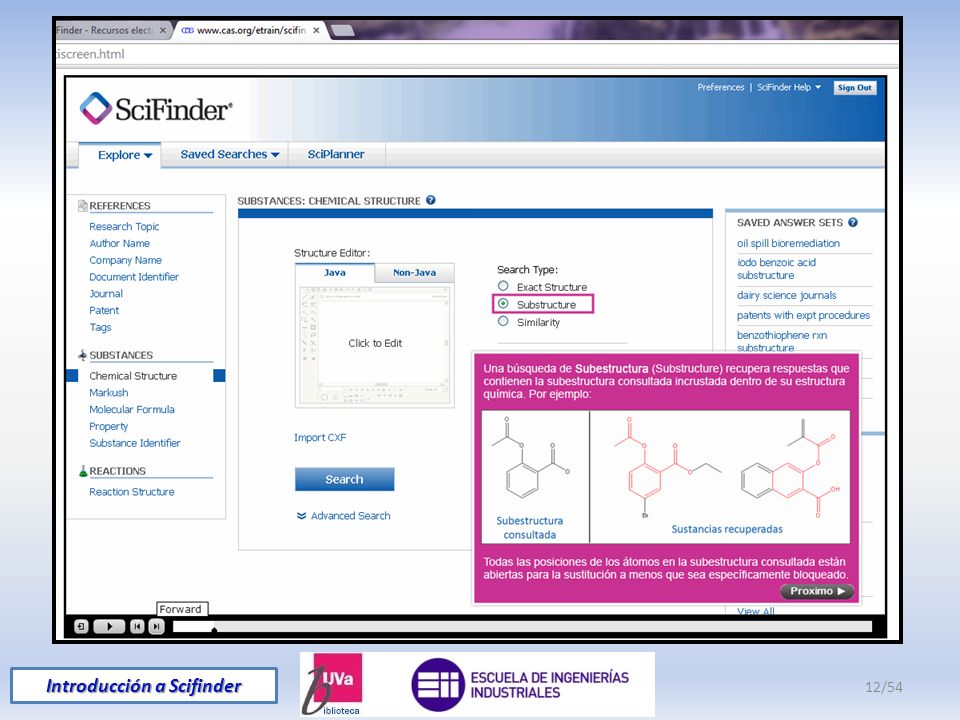This screenshot has width=960, height=720.
Task: Open a new browser tab
Action: (342, 30)
